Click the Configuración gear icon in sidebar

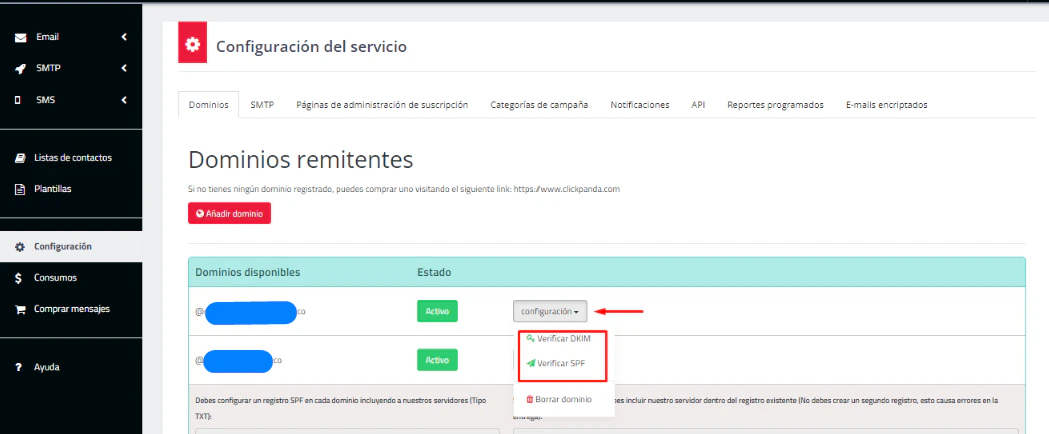(x=20, y=247)
